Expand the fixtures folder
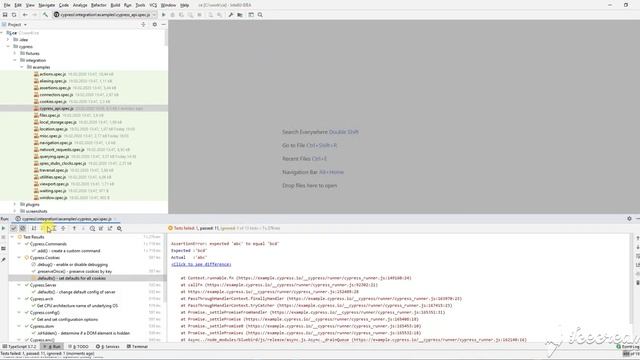The image size is (640, 360). (x=15, y=53)
